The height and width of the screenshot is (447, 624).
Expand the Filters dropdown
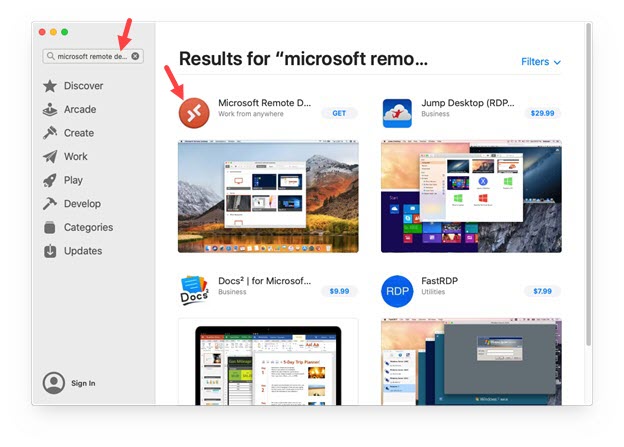(x=541, y=62)
